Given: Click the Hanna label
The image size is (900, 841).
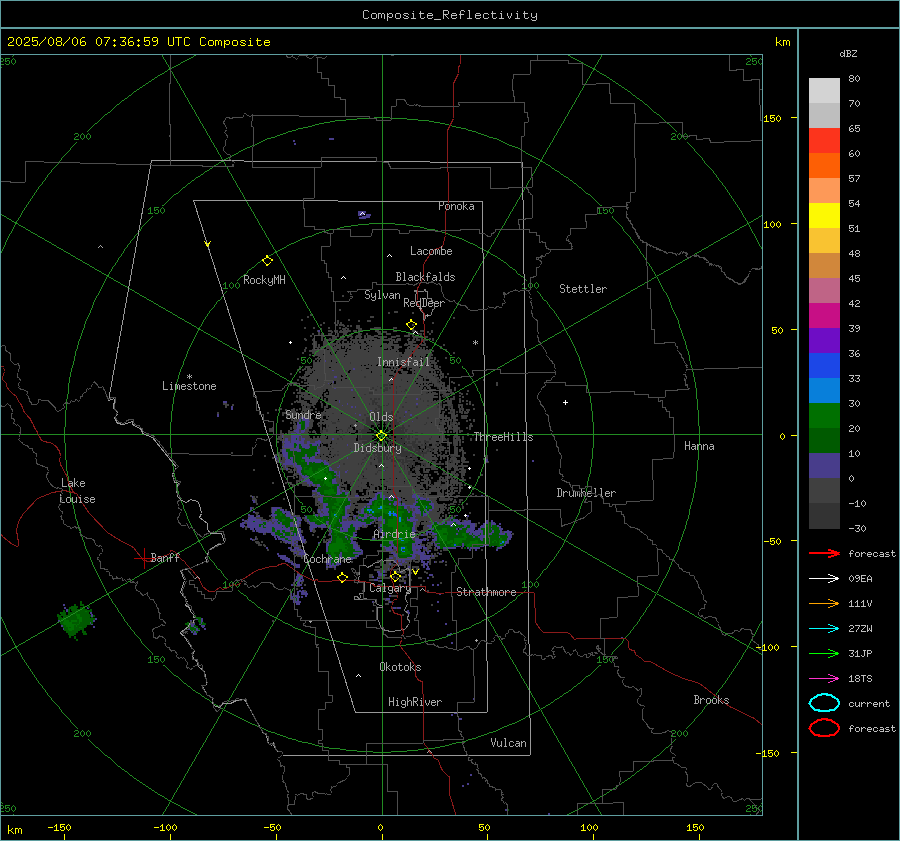Looking at the screenshot, I should (x=699, y=446).
